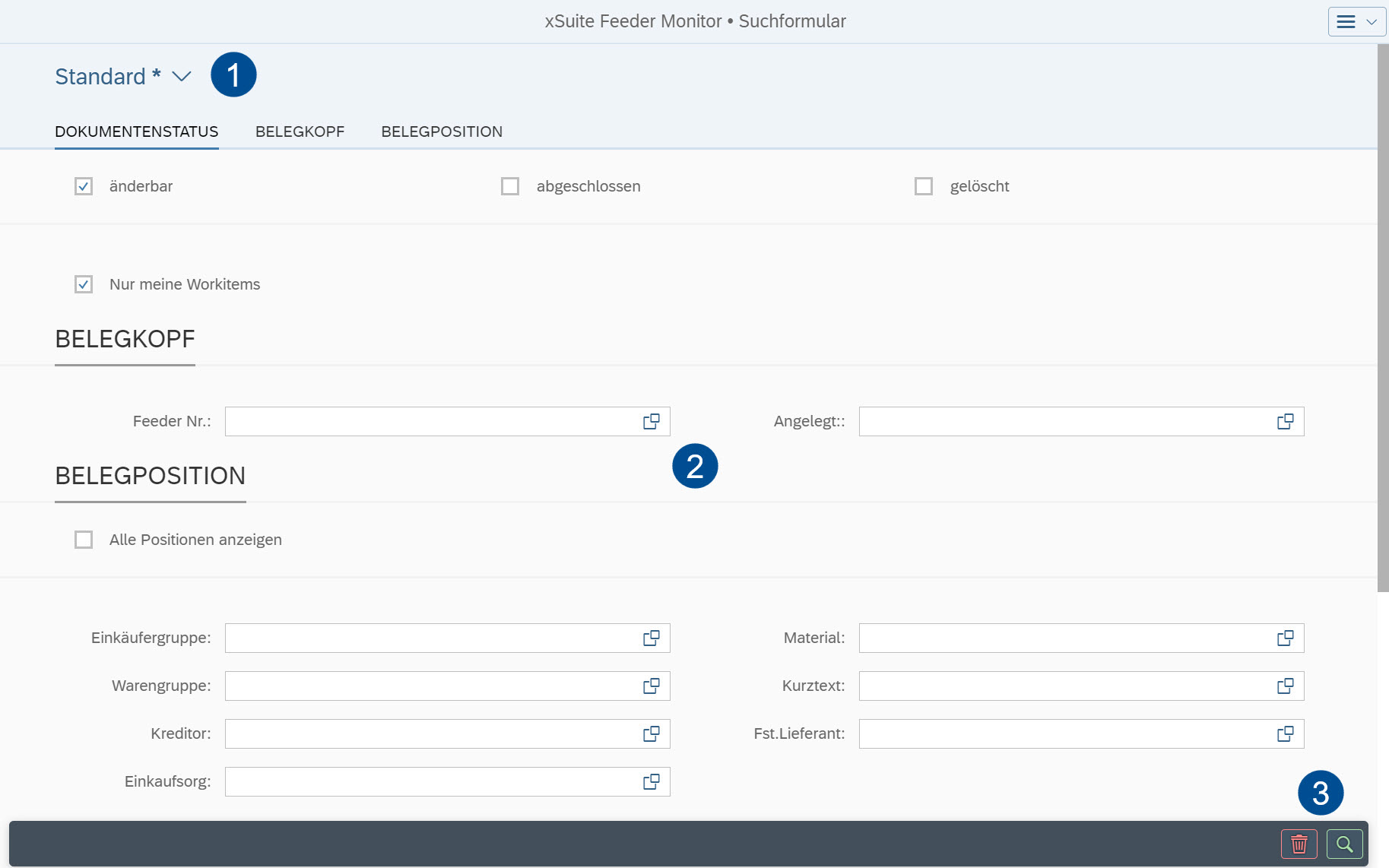Open the hamburger menu in the header
Image resolution: width=1389 pixels, height=868 pixels.
pyautogui.click(x=1346, y=21)
